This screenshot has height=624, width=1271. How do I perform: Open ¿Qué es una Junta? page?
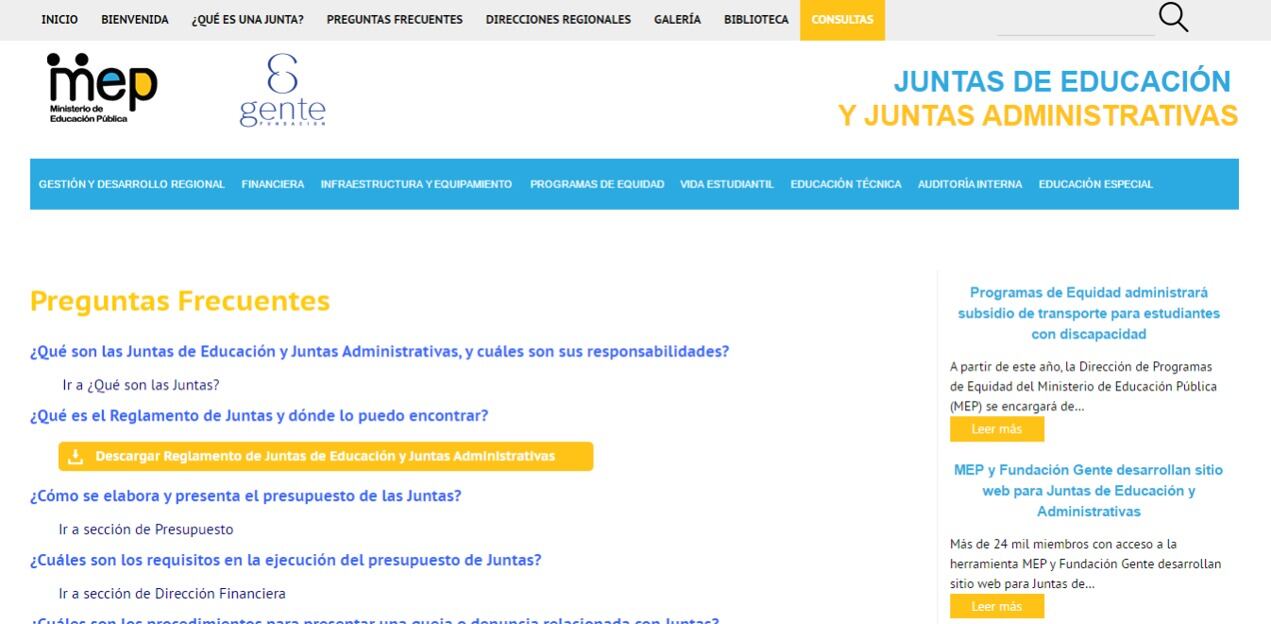pos(247,20)
